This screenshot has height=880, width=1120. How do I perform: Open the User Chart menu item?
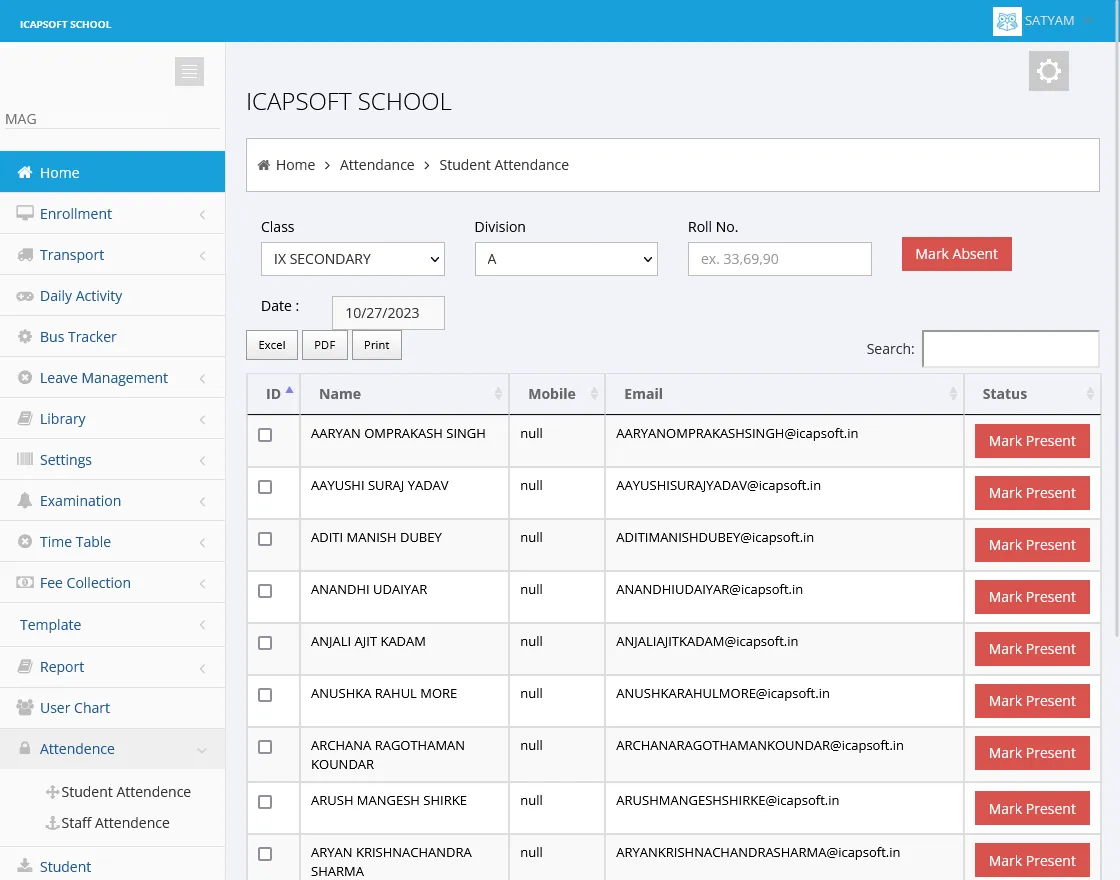coord(112,707)
